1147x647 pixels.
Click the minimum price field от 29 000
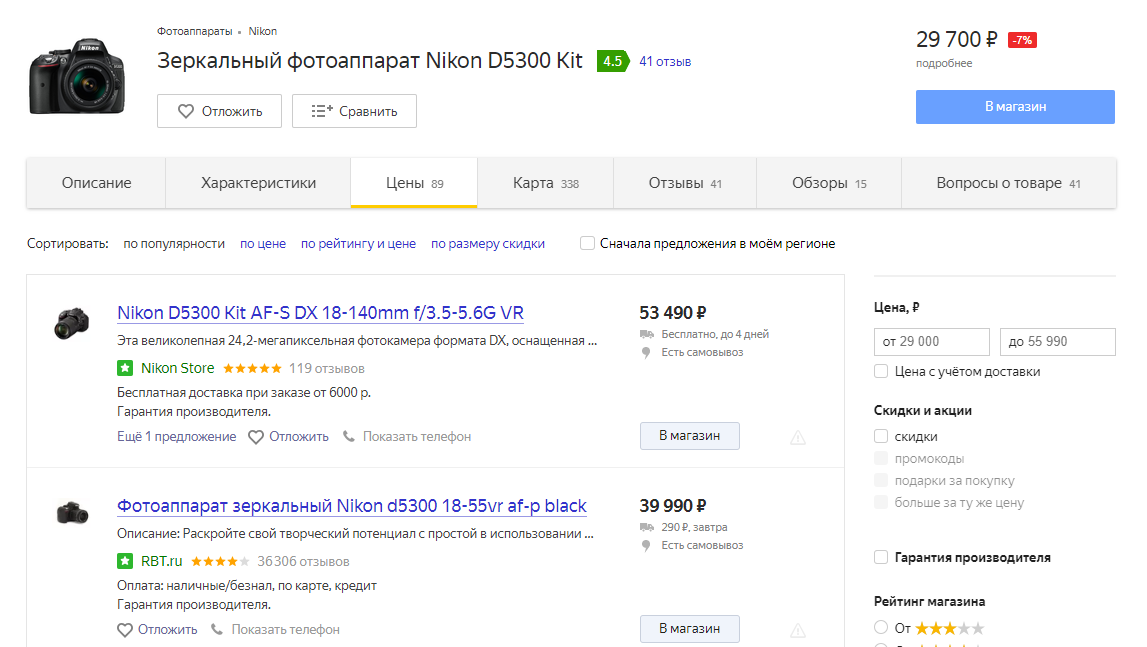click(931, 341)
